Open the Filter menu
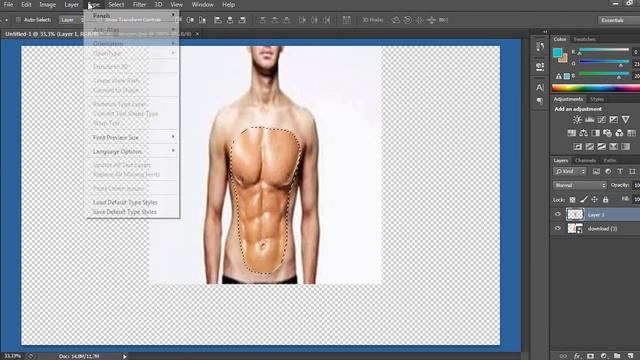640x360 pixels. point(139,4)
